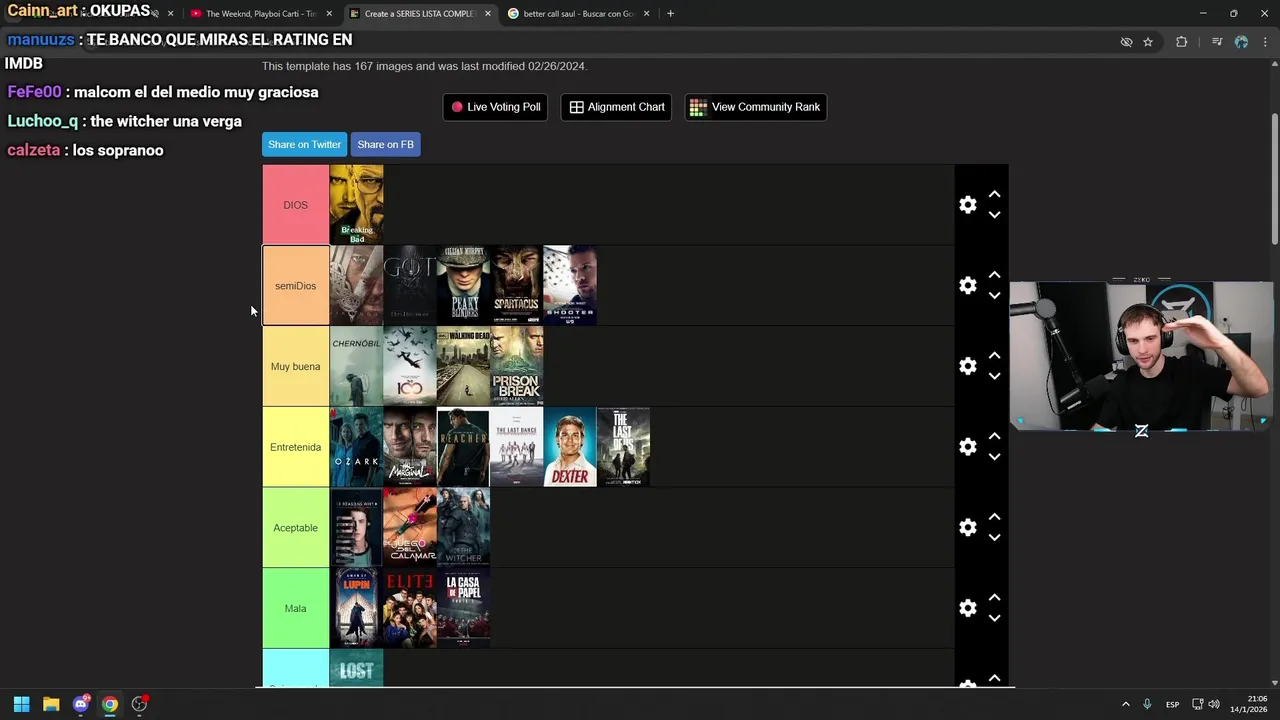Select The Last Dance poster

pos(516,447)
